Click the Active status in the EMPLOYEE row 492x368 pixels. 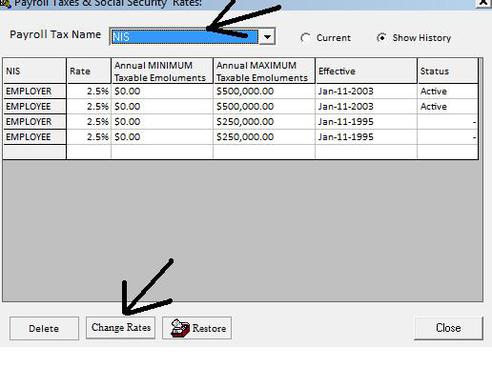tap(448, 107)
